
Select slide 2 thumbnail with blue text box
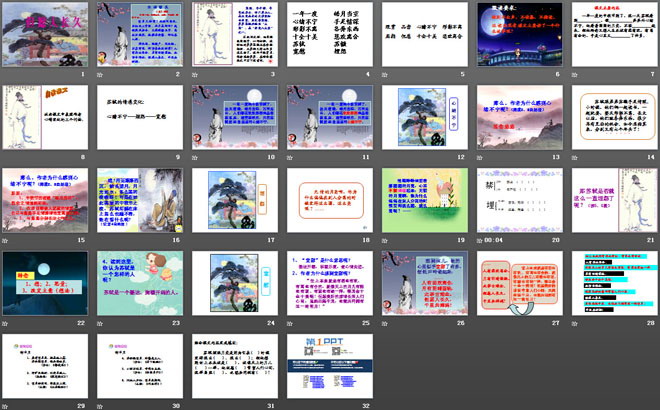pos(140,35)
